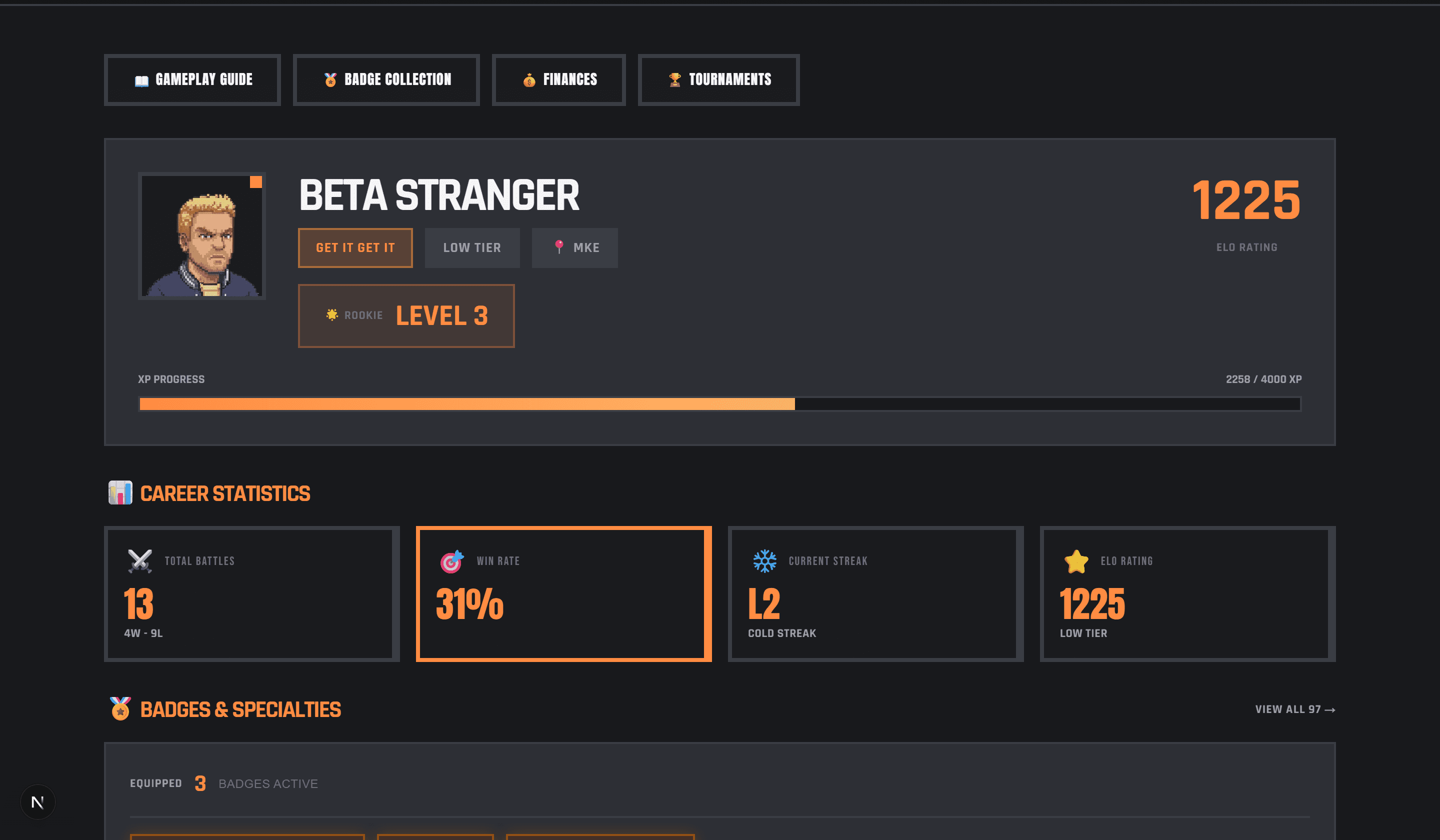Viewport: 1440px width, 840px height.
Task: Click the large 1225 ELO number in the profile header
Action: coord(1246,199)
